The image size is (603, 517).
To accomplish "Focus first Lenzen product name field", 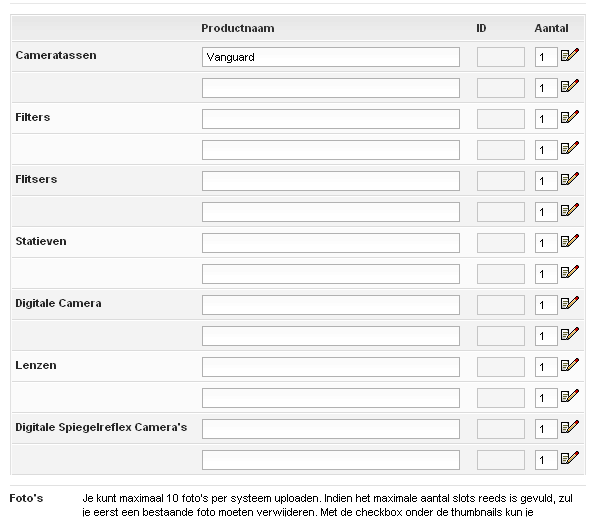I will 330,367.
